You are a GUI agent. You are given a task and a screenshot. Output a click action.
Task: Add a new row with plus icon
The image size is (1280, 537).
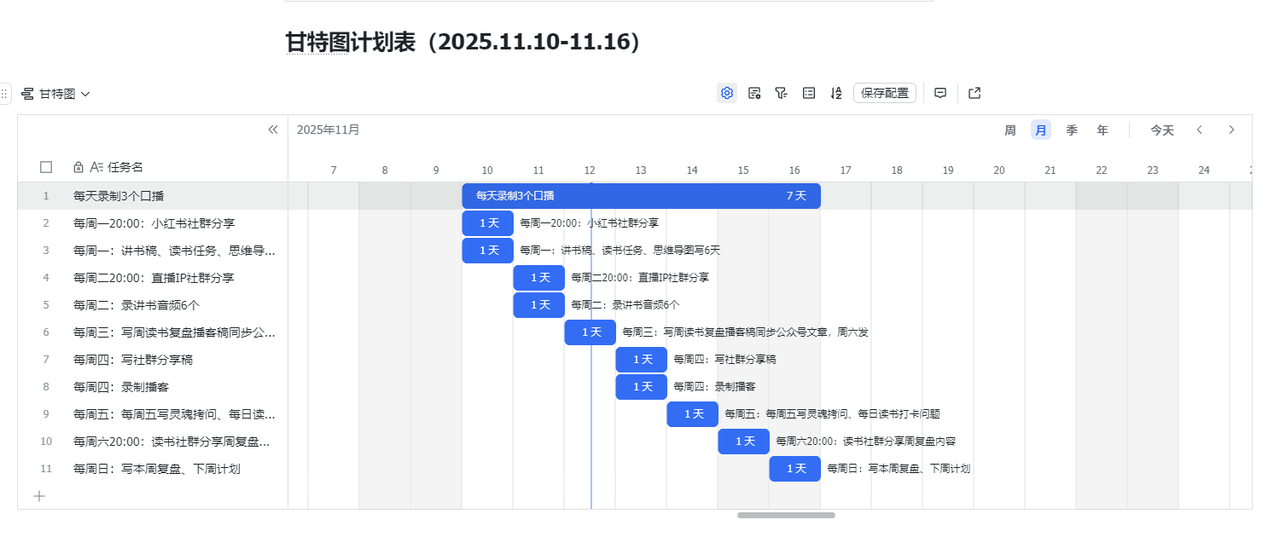tap(40, 495)
